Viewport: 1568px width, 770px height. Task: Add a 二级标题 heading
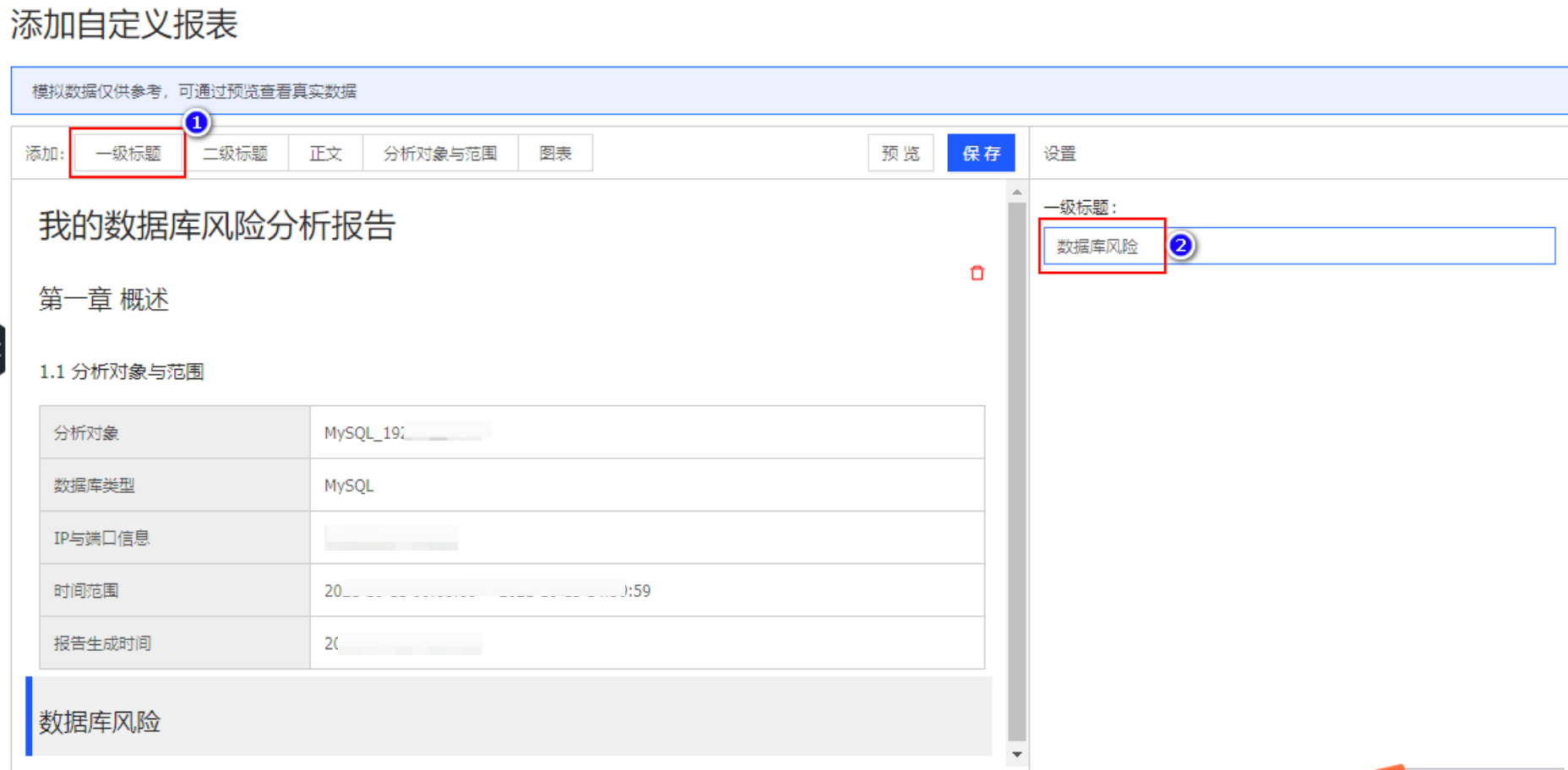click(x=235, y=153)
